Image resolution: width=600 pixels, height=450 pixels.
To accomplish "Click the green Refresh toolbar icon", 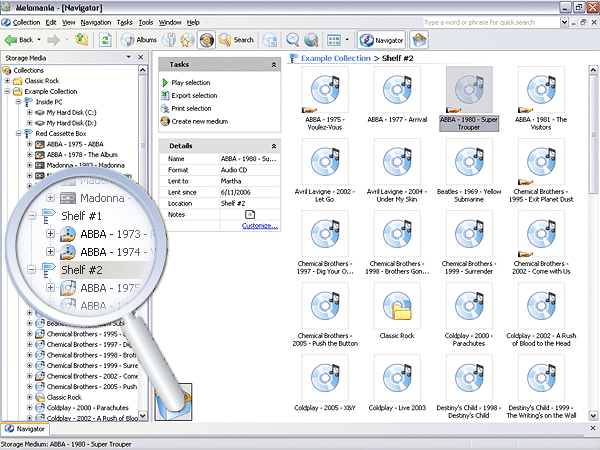I will [x=105, y=40].
